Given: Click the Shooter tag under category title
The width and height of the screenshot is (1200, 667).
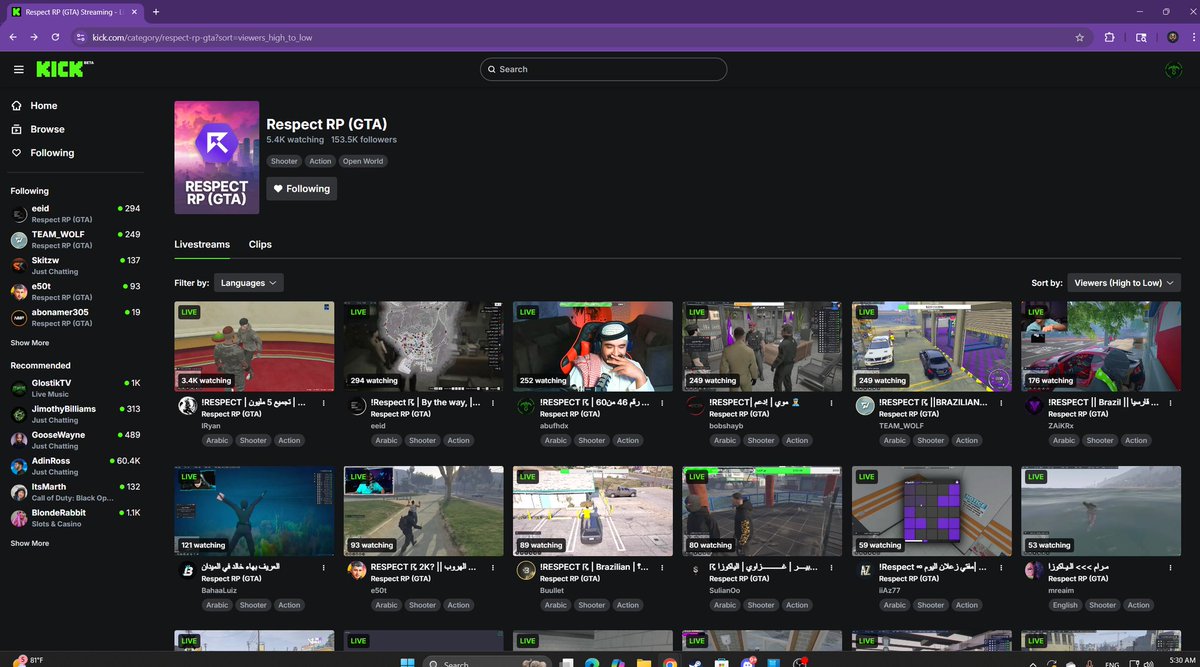Looking at the screenshot, I should (284, 161).
